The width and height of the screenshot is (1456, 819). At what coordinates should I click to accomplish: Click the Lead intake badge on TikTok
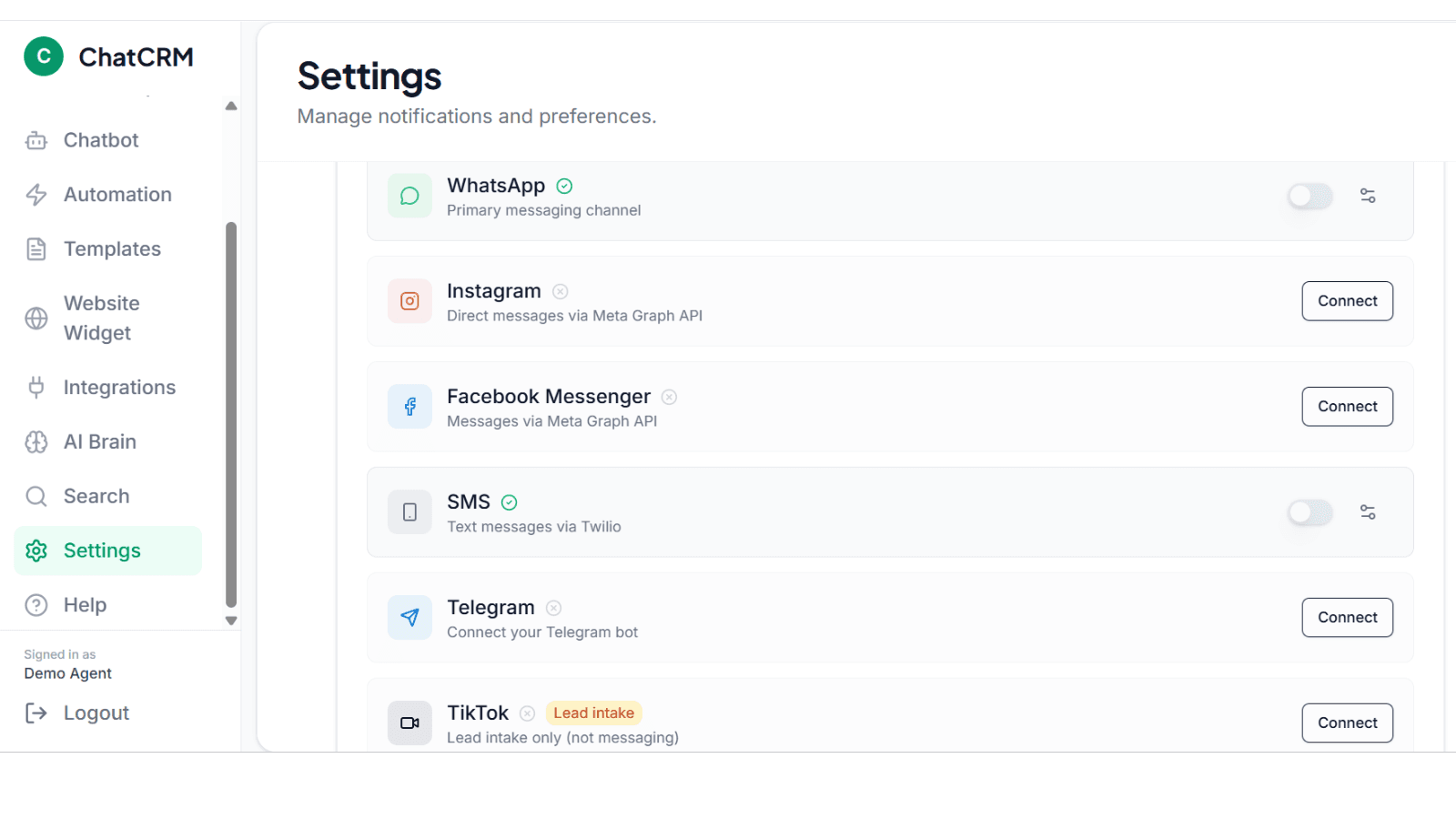click(593, 713)
